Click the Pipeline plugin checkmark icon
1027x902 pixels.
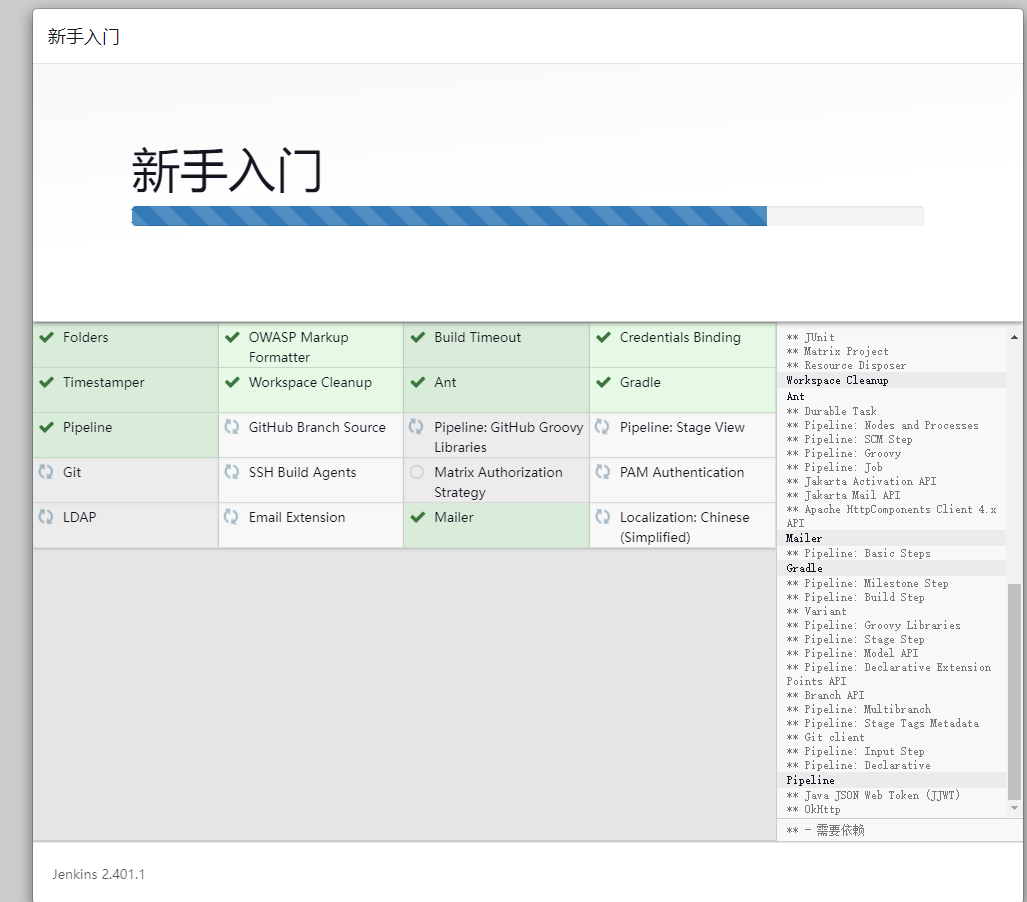click(47, 428)
